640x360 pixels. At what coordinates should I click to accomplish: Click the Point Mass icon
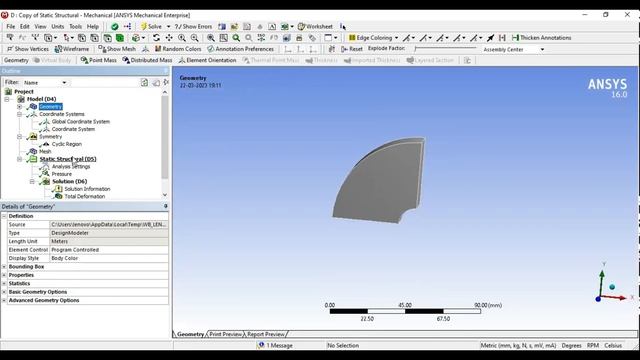(x=84, y=60)
